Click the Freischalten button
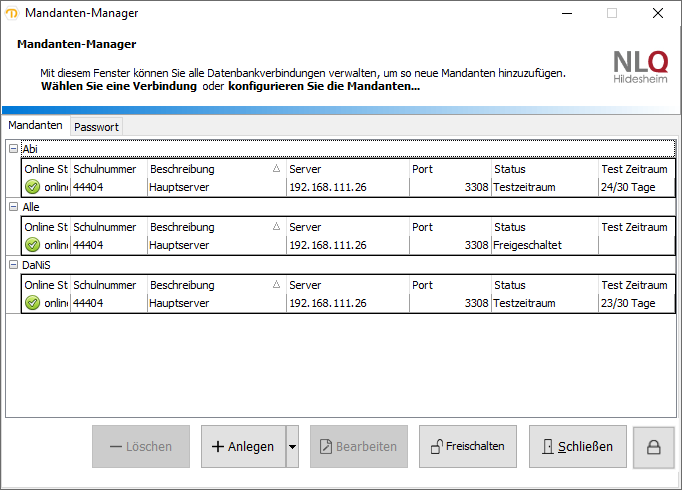The image size is (682, 490). [467, 447]
